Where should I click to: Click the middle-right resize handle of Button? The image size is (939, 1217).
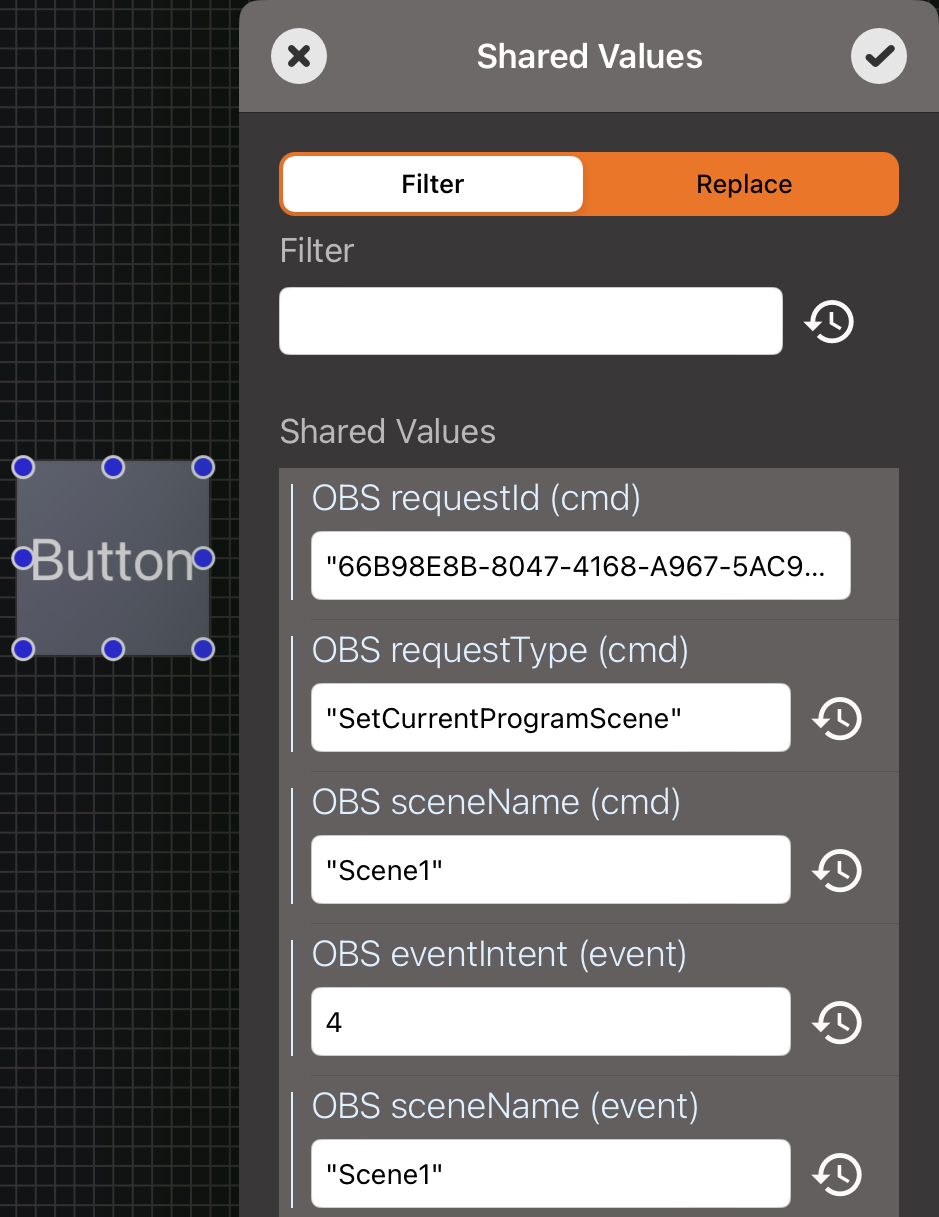click(203, 558)
